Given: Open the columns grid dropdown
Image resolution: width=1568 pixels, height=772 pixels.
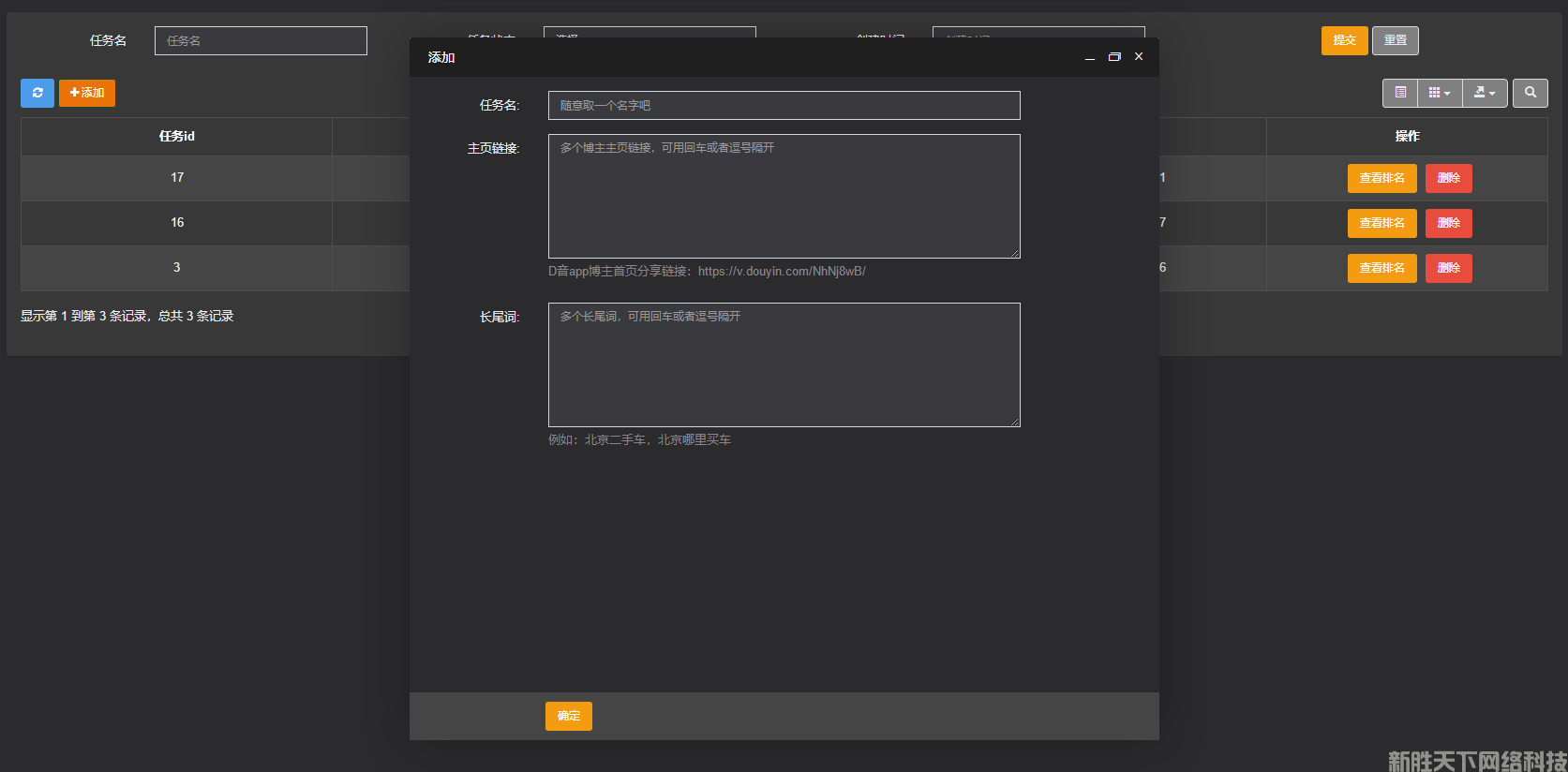Looking at the screenshot, I should pyautogui.click(x=1440, y=93).
